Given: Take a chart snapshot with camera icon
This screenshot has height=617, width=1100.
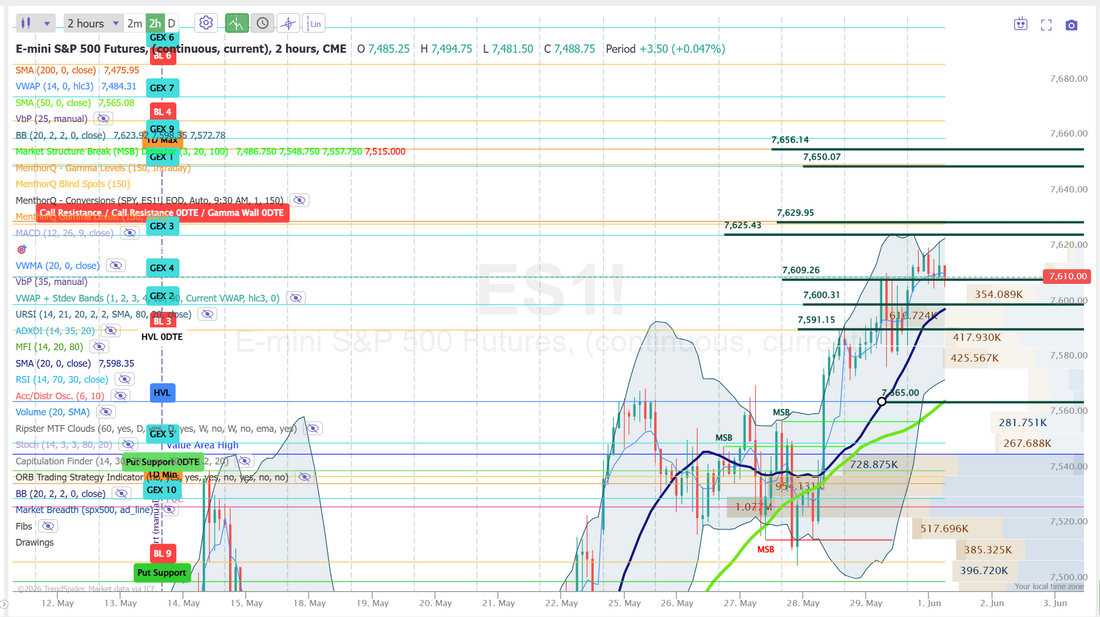Looking at the screenshot, I should tap(1071, 25).
